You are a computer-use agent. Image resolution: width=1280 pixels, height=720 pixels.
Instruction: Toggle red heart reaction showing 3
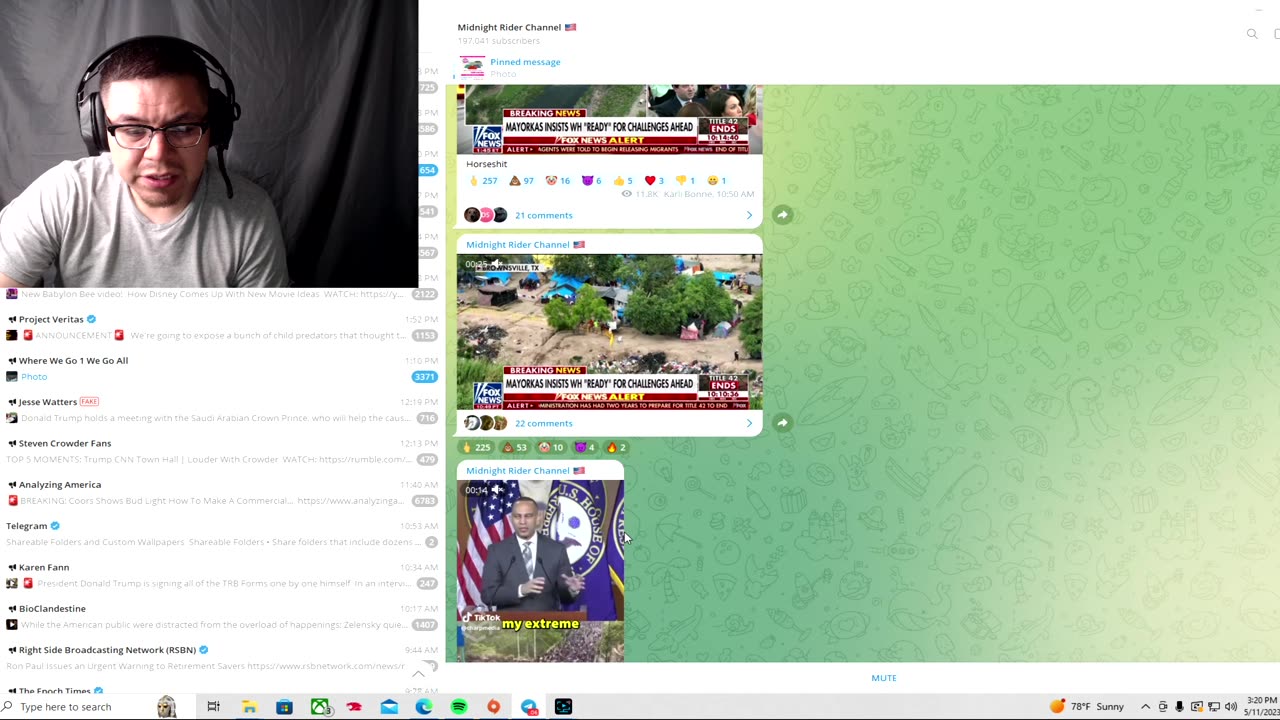(654, 181)
